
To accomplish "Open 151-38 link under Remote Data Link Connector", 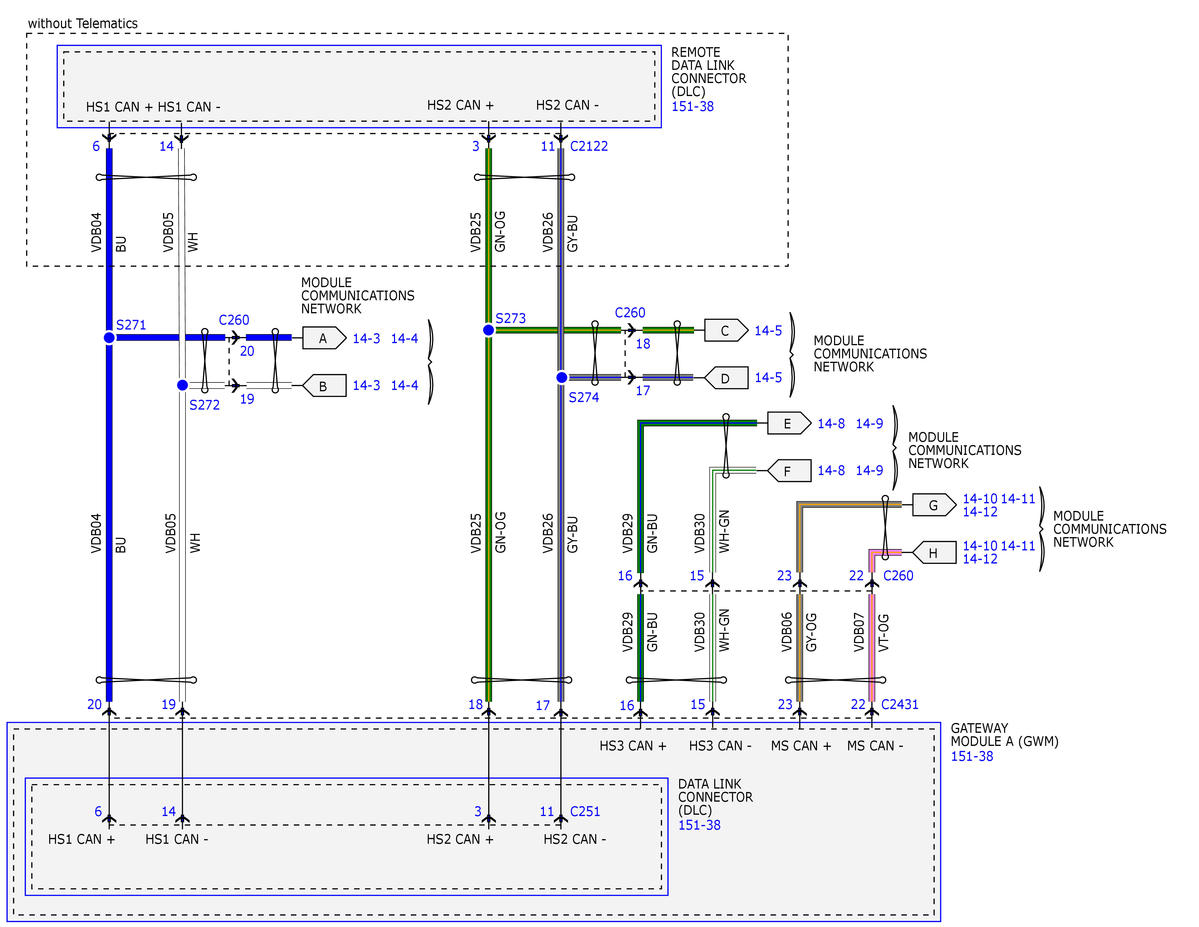I will point(691,104).
